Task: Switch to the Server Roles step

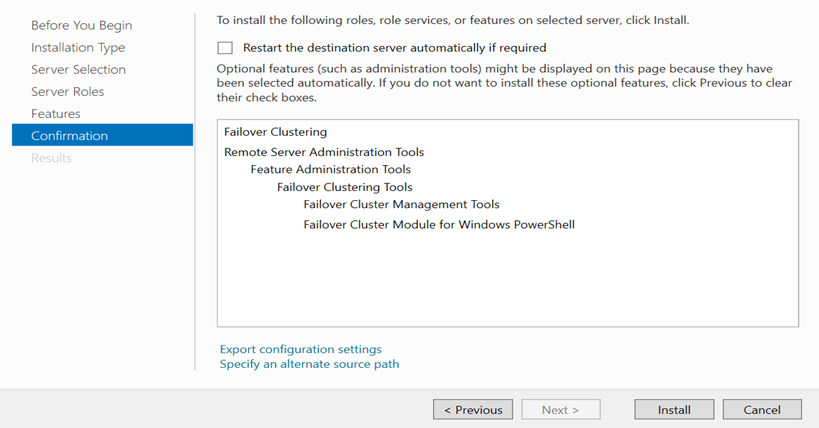Action: (67, 91)
